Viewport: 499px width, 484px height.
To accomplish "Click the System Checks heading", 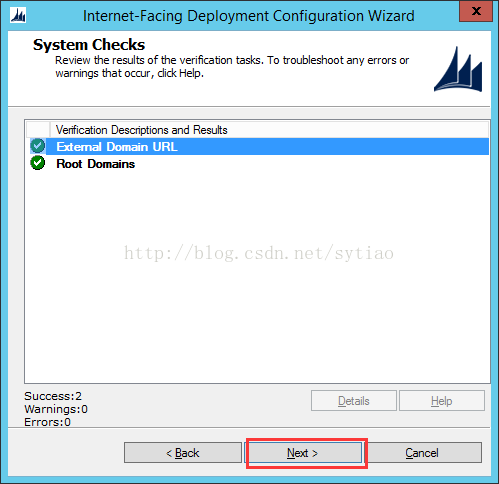I will (89, 44).
